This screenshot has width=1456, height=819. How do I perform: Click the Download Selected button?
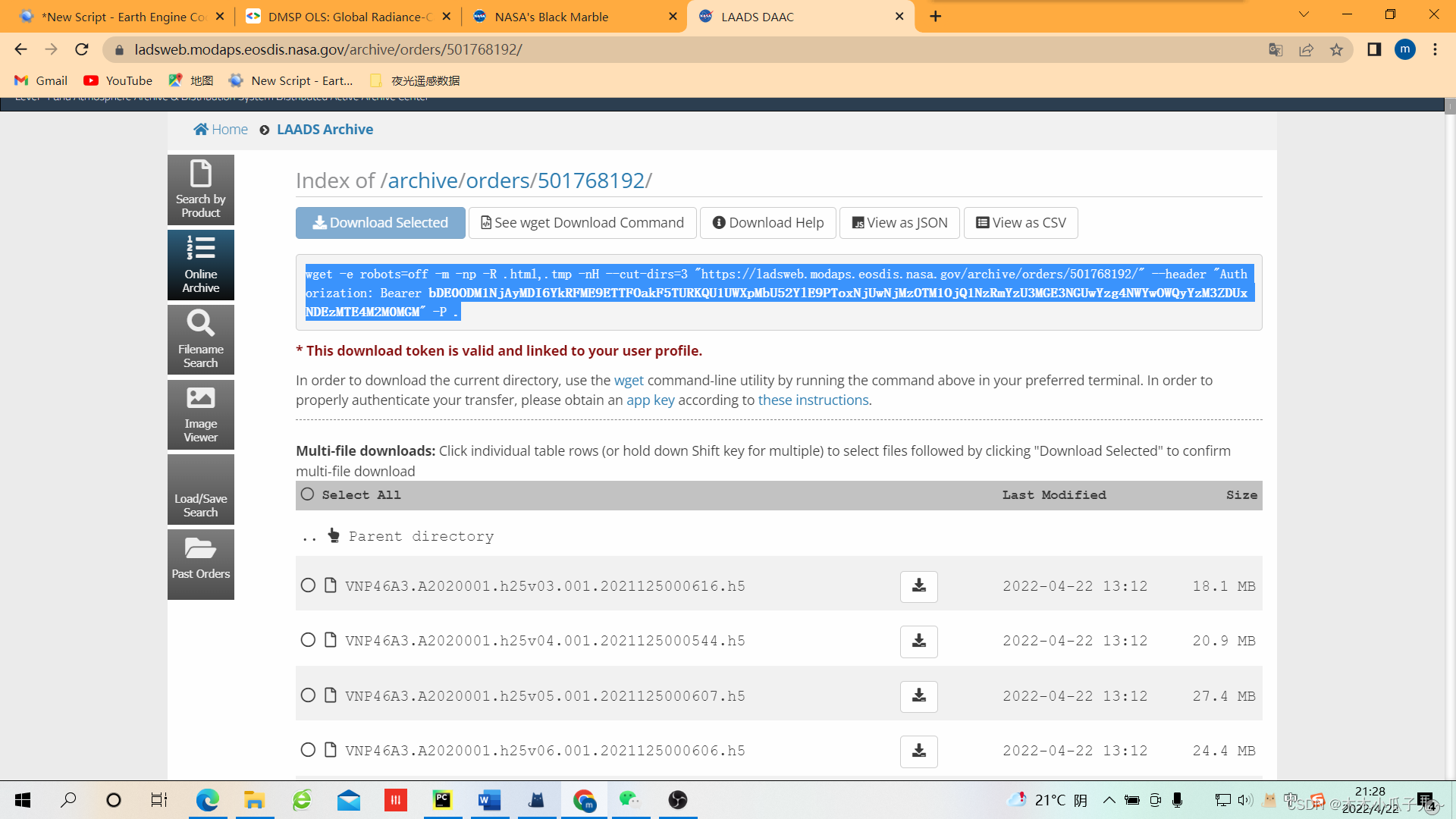point(380,223)
